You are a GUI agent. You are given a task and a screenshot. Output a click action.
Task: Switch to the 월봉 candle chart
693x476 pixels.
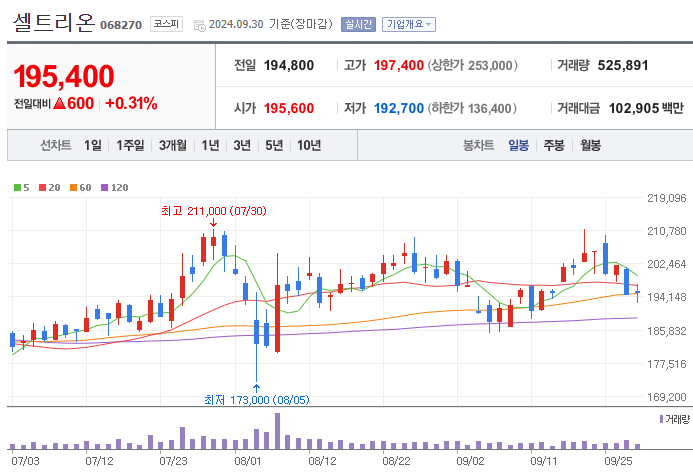(x=590, y=145)
